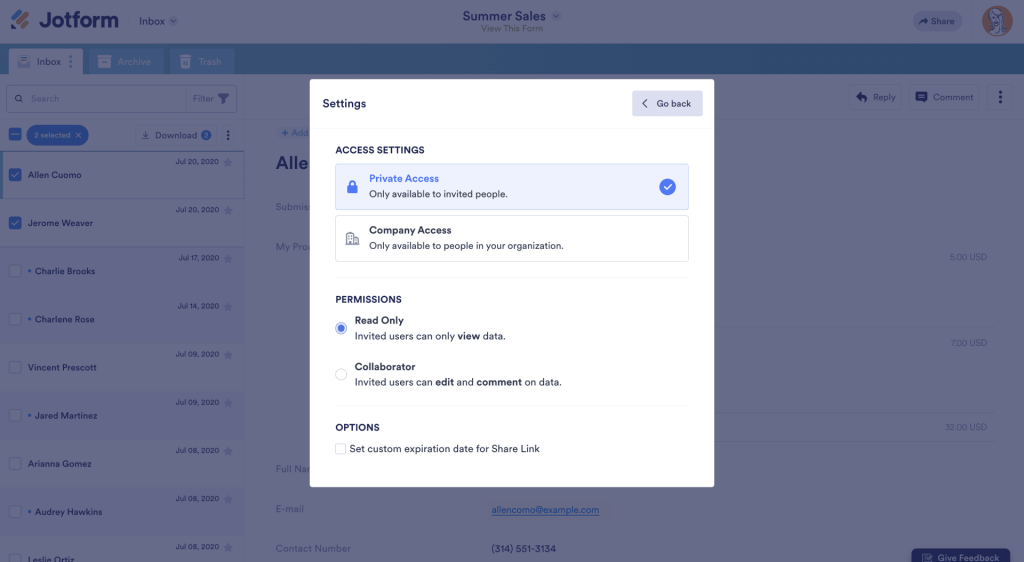
Task: Click the filter funnel icon
Action: (x=224, y=99)
